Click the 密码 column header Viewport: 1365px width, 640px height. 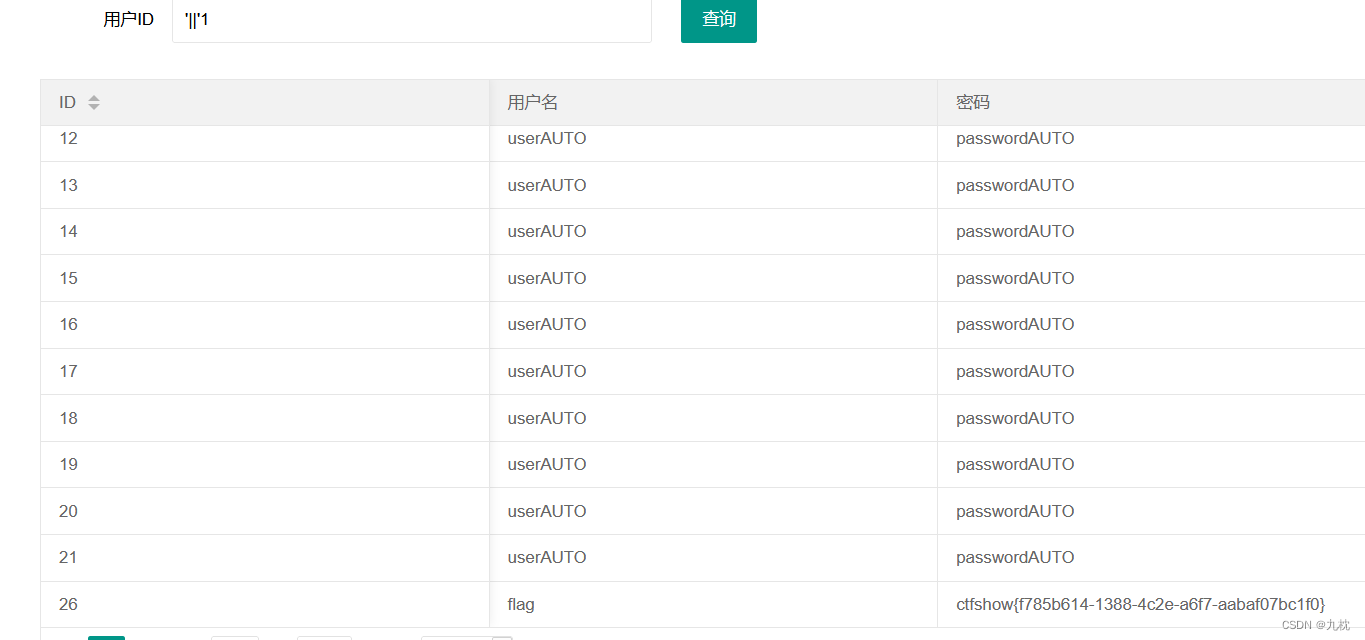tap(973, 102)
